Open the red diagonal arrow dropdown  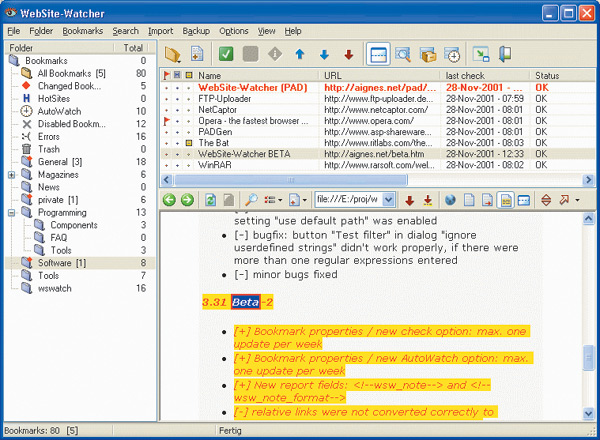click(x=577, y=200)
